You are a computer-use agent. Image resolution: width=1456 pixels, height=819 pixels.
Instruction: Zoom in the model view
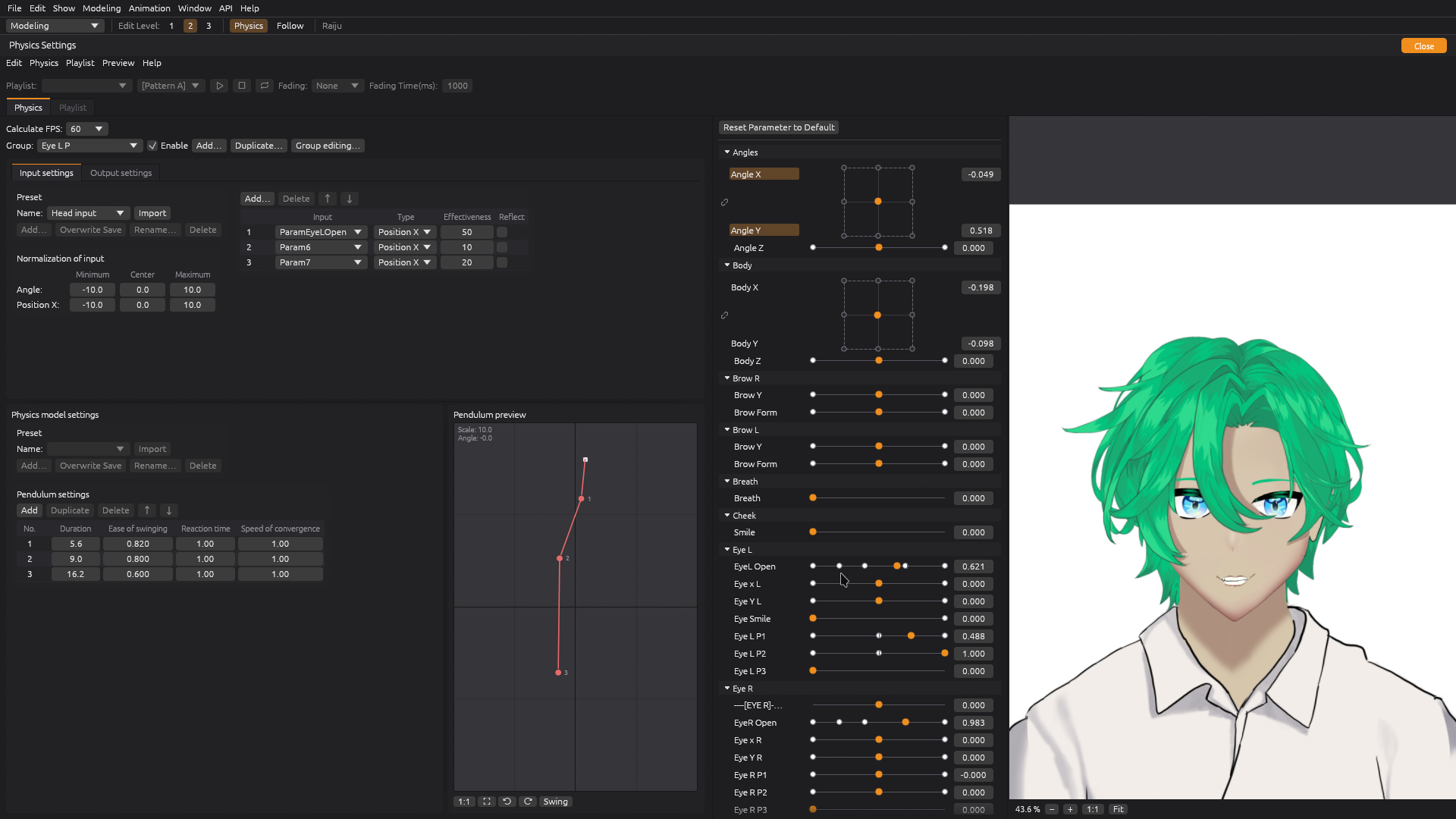1070,809
